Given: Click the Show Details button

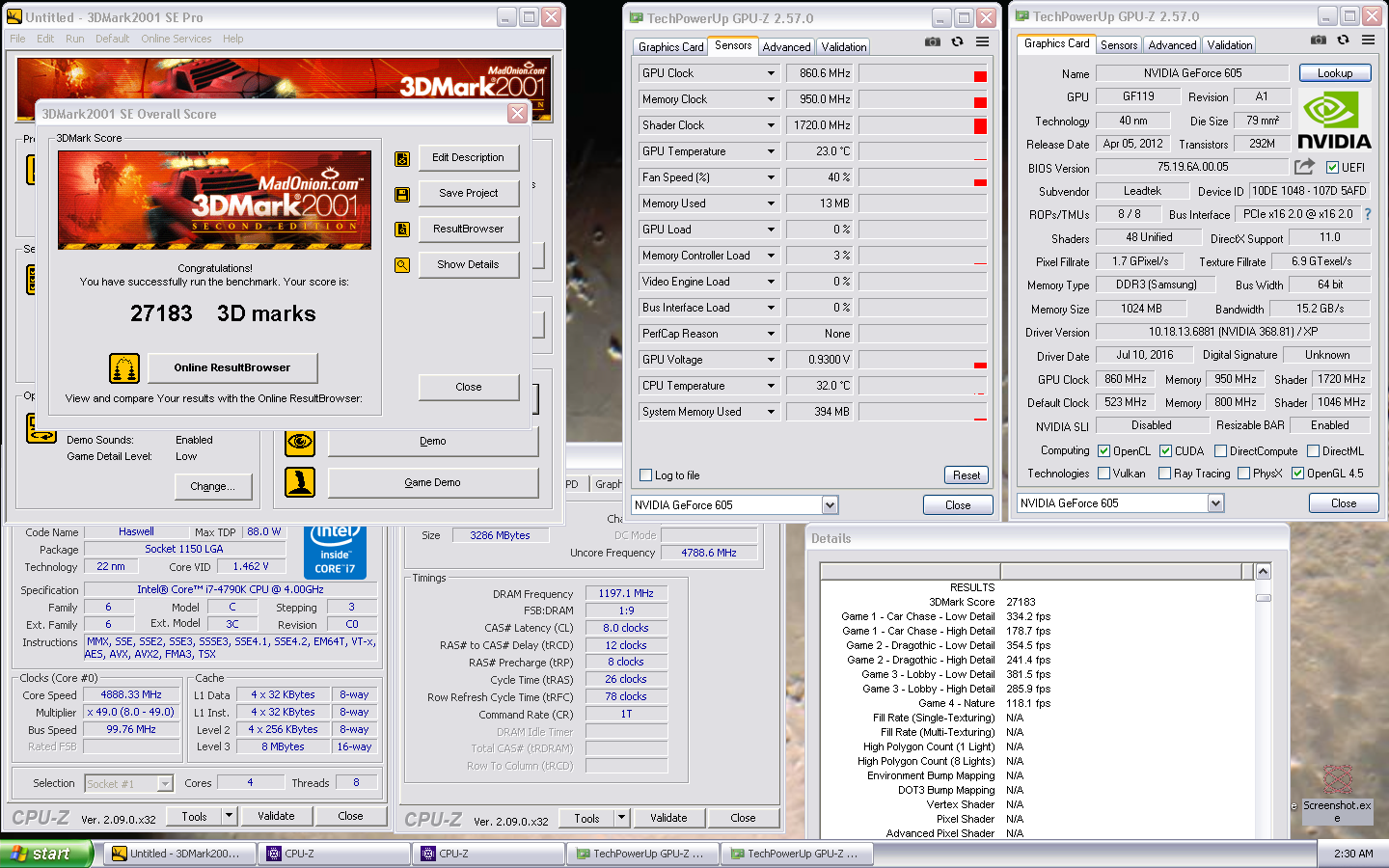Looking at the screenshot, I should tap(469, 265).
